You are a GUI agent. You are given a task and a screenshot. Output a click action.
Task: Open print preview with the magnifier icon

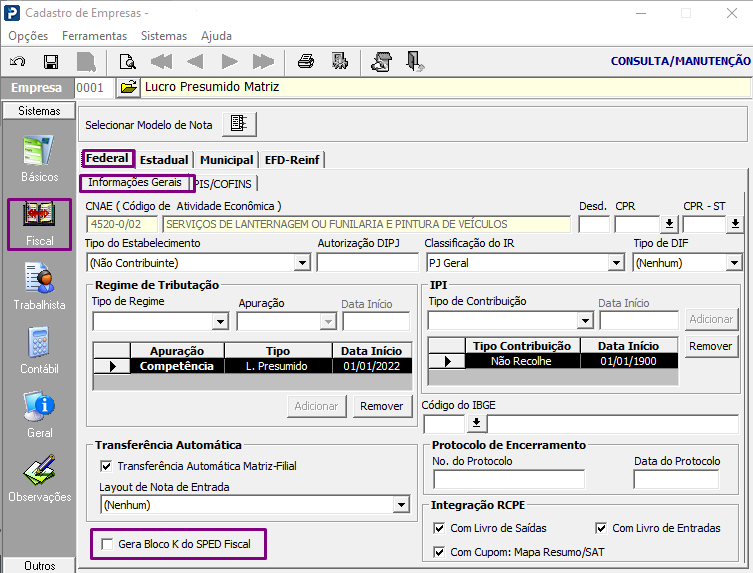[x=127, y=62]
